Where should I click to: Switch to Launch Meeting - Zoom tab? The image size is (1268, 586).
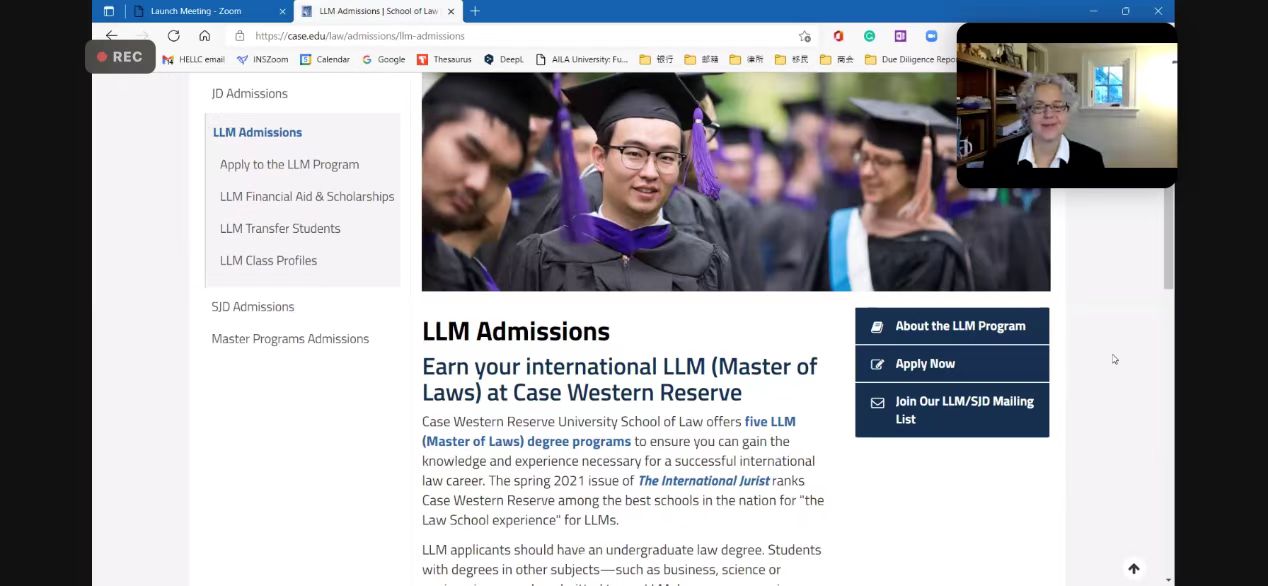pyautogui.click(x=196, y=11)
